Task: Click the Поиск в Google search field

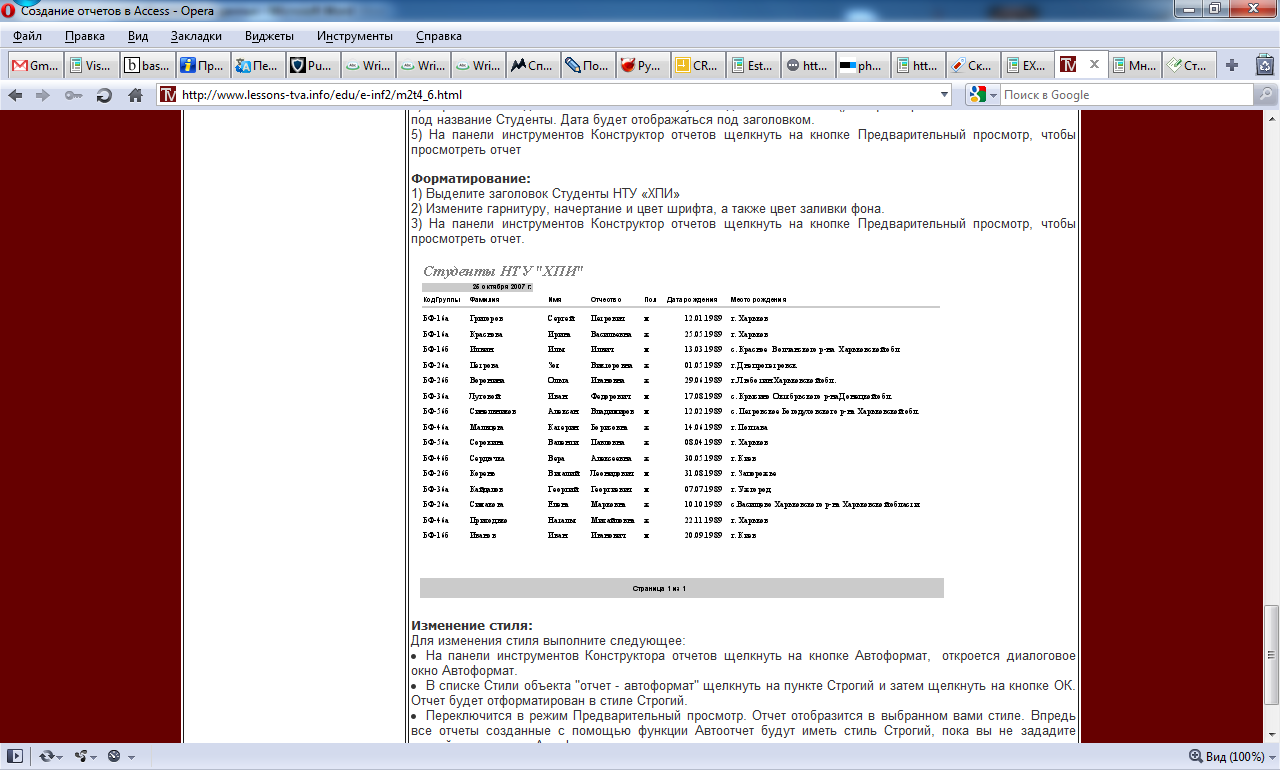Action: point(1126,95)
